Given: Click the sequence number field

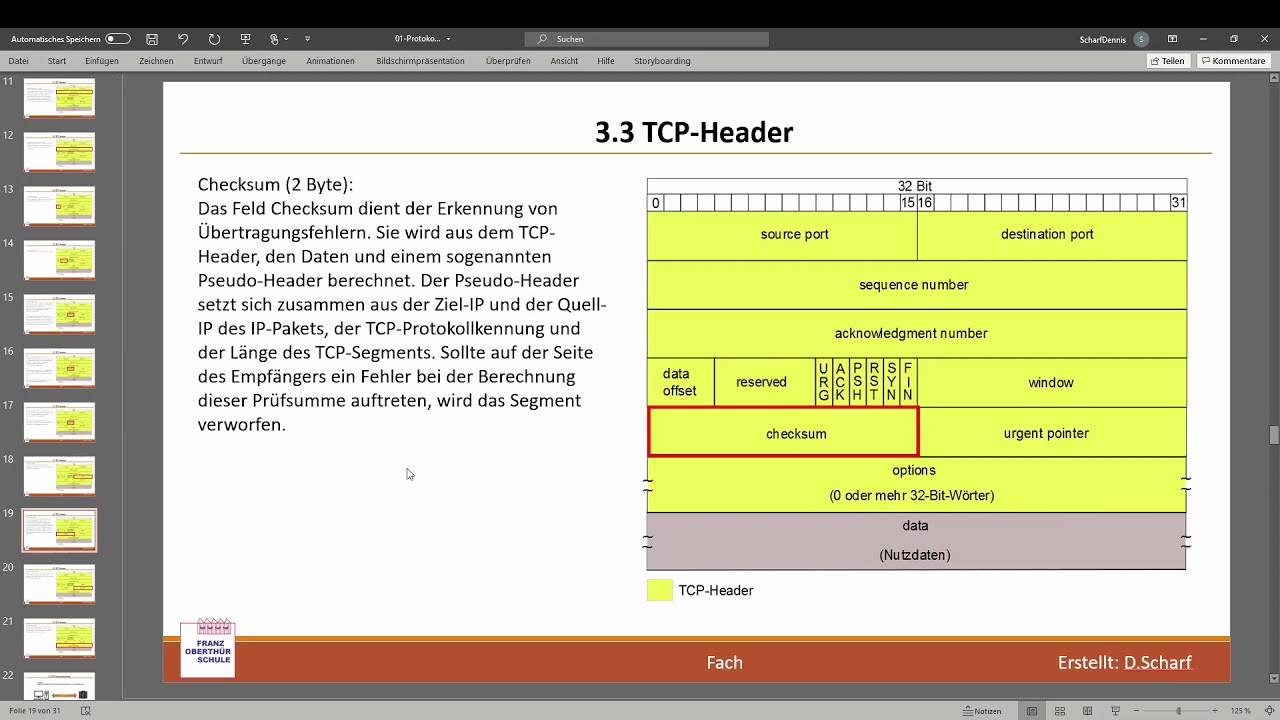Looking at the screenshot, I should coord(917,285).
